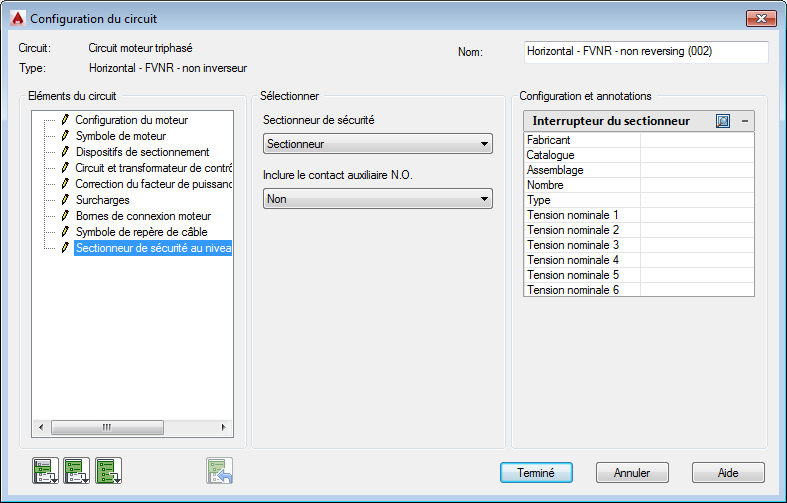Select Configuration du moteur in the tree
This screenshot has width=787, height=503.
click(131, 120)
